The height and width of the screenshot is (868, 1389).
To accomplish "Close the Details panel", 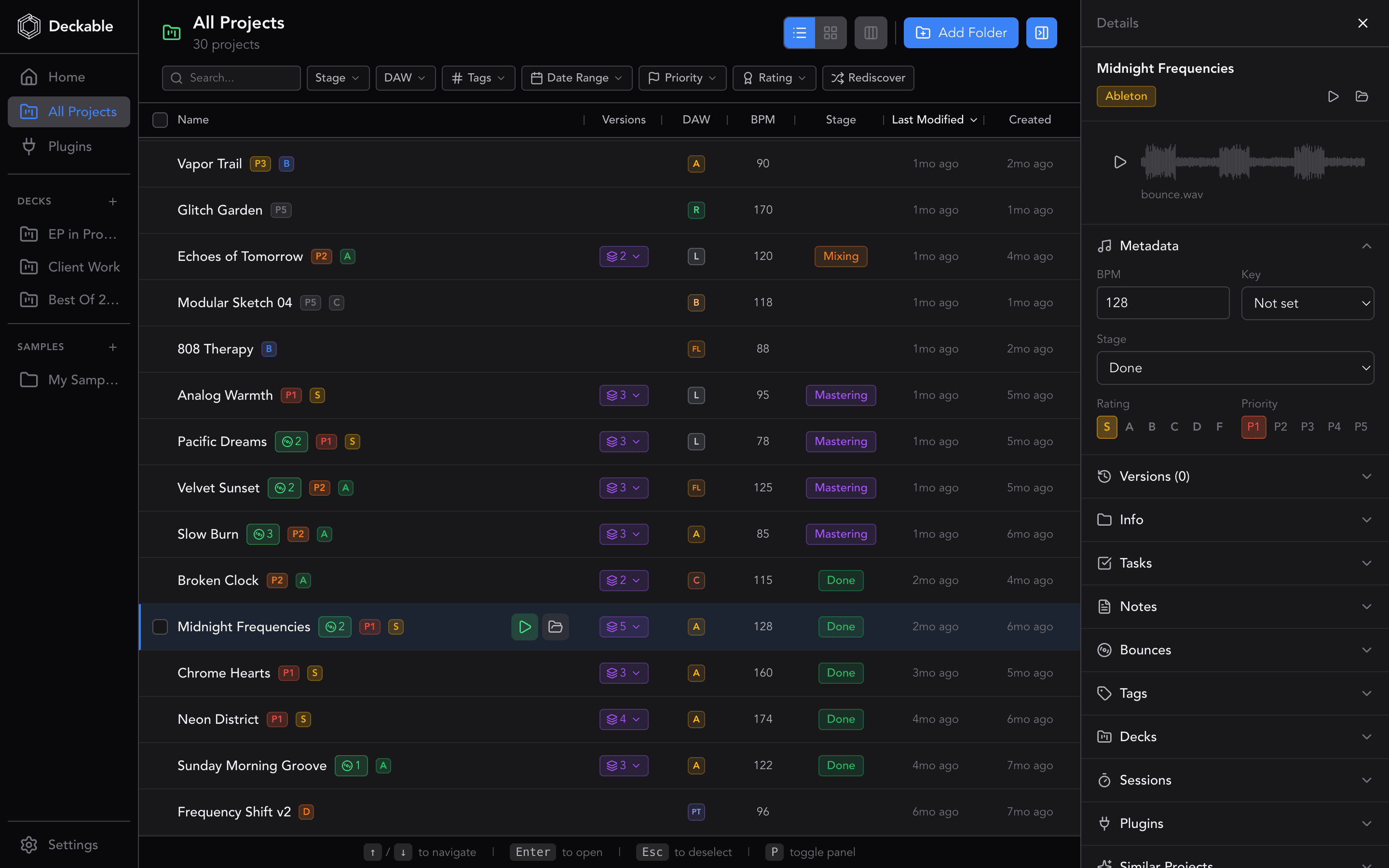I will tap(1362, 23).
